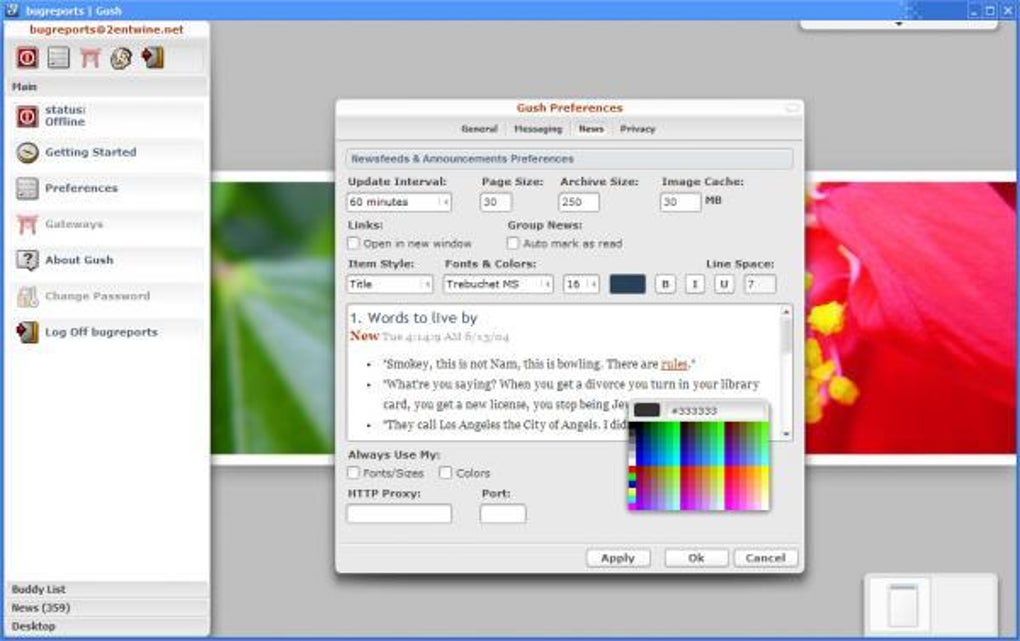Click the HTTP Proxy input field
1020x641 pixels.
399,514
